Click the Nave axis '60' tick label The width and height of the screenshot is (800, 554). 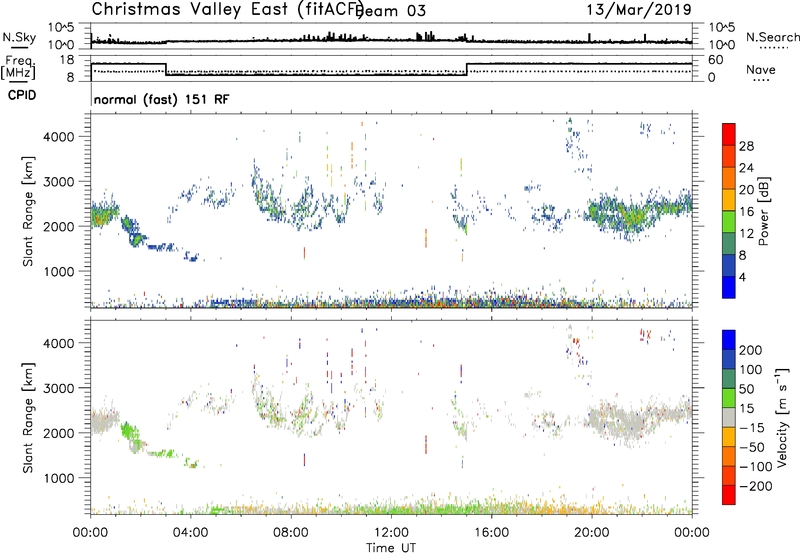click(x=716, y=60)
